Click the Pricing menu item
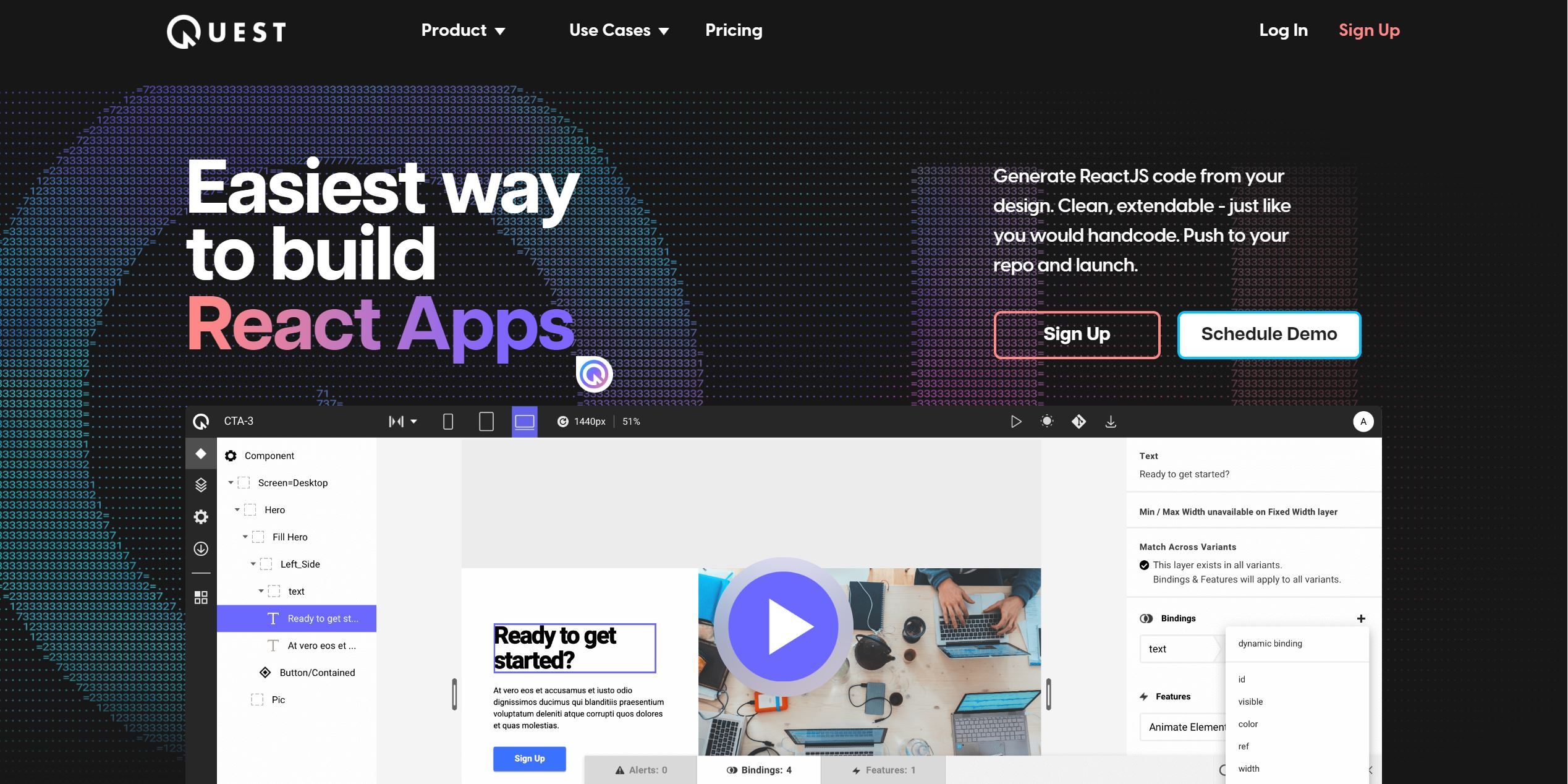Screen dimensions: 1568x784 pos(733,30)
